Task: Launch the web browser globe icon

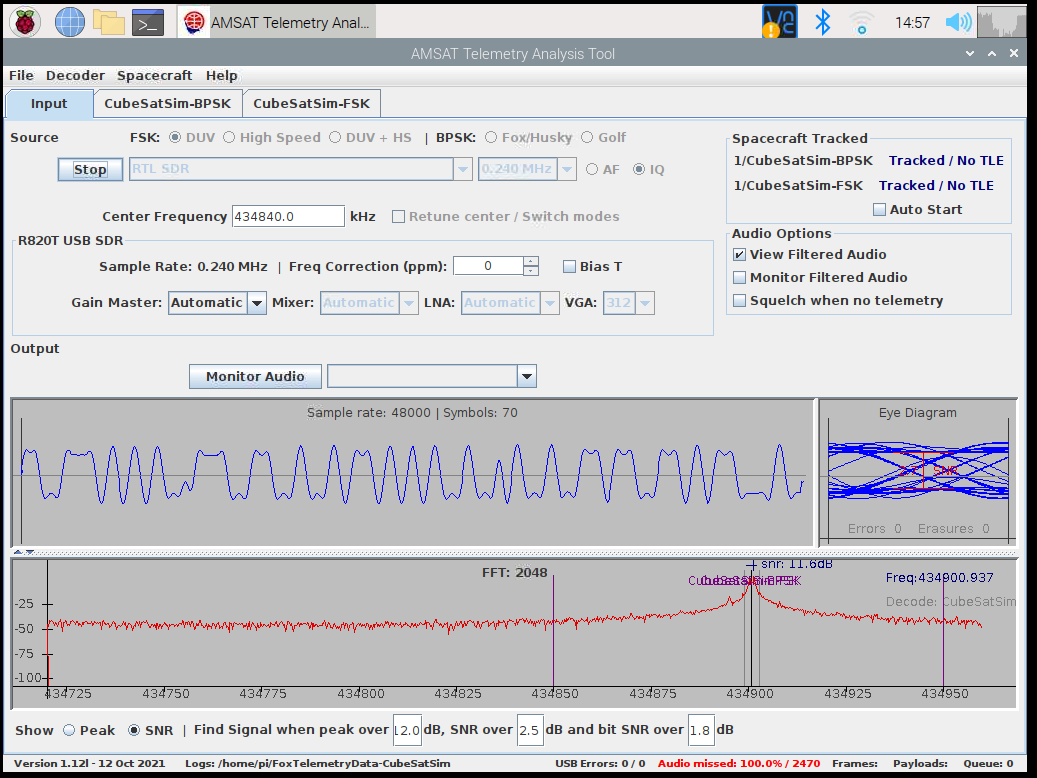Action: point(69,21)
